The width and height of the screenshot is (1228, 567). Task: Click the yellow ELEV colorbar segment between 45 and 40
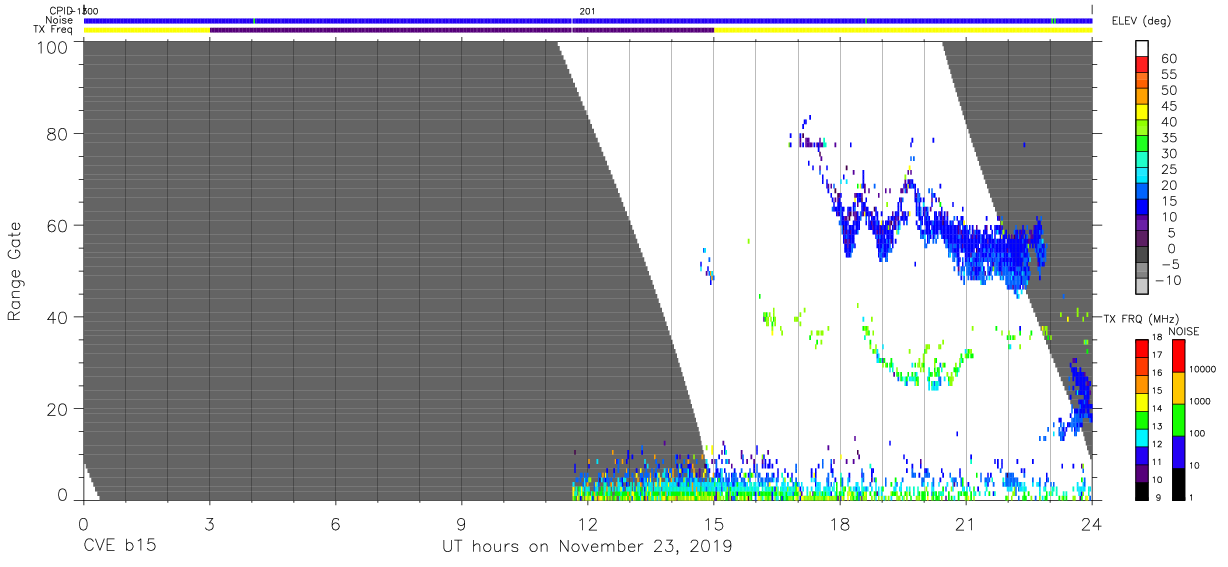coord(1143,114)
